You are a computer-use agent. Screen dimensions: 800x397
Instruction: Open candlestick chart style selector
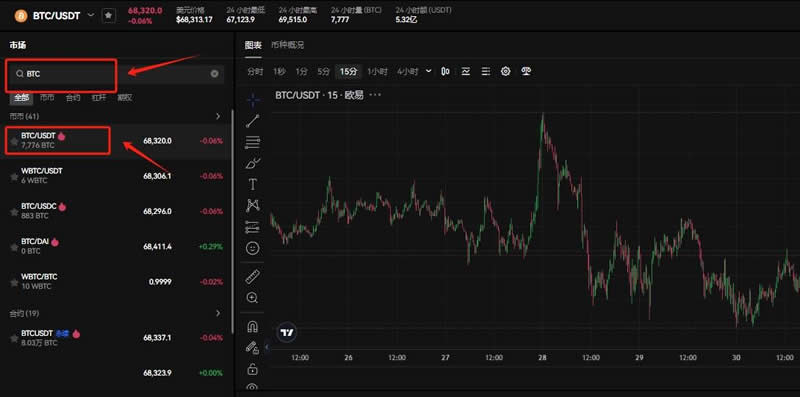pyautogui.click(x=445, y=71)
